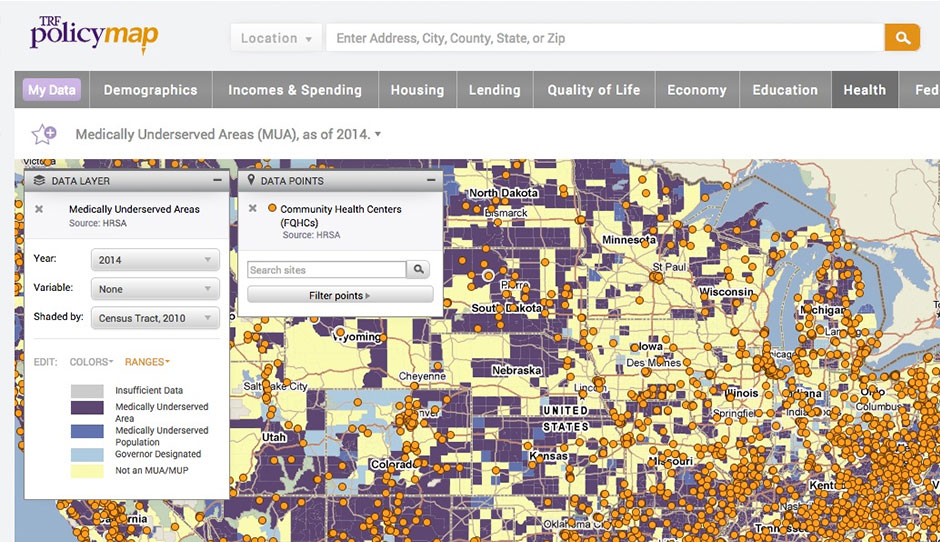This screenshot has height=542, width=940.
Task: Click the My Data button
Action: 51,90
